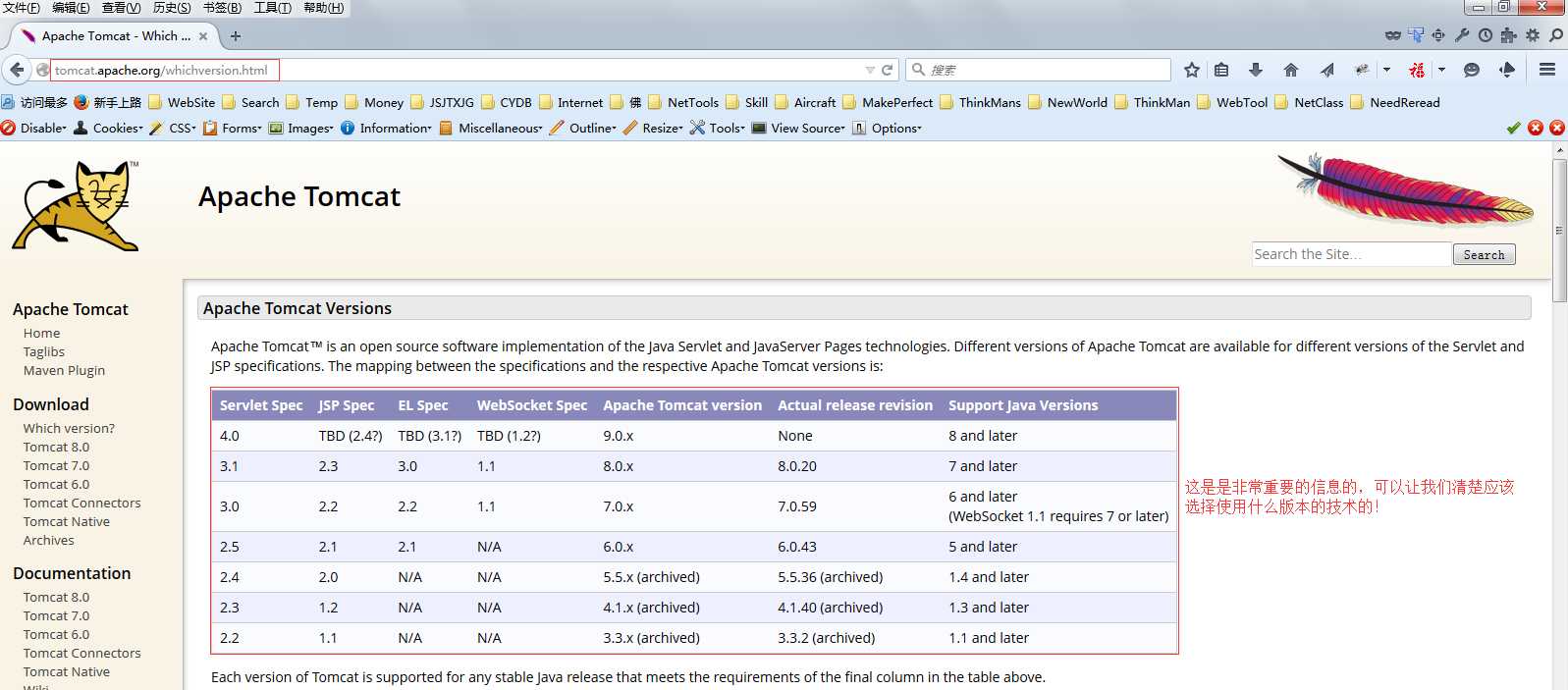Open the Outline dropdown menu

pos(584,128)
